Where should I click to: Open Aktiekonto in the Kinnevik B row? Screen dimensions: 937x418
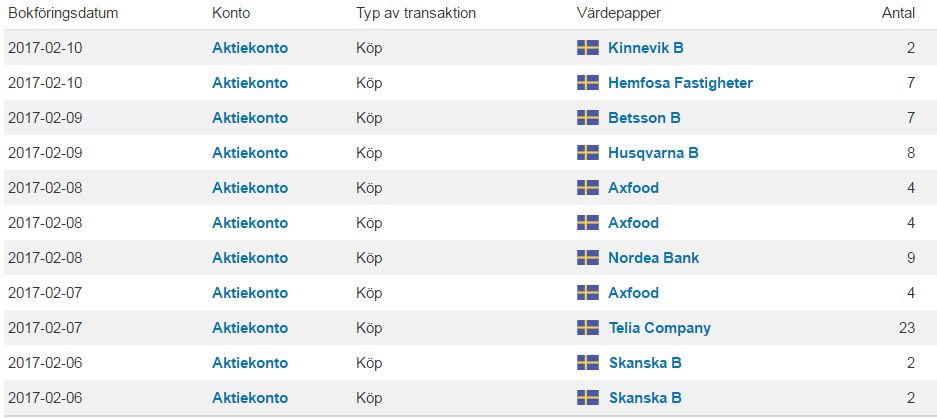click(x=250, y=48)
